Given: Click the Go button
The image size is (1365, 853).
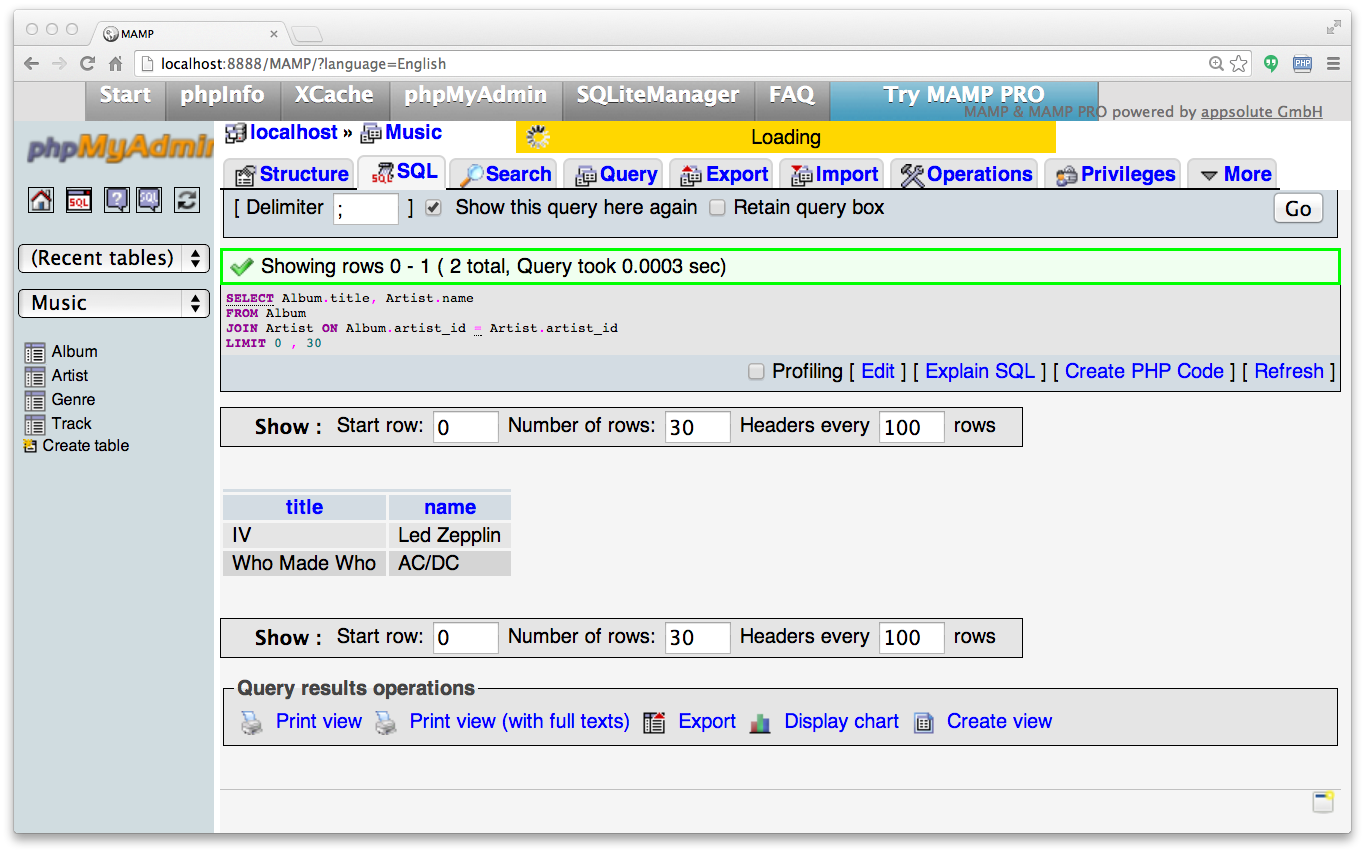Looking at the screenshot, I should tap(1298, 208).
